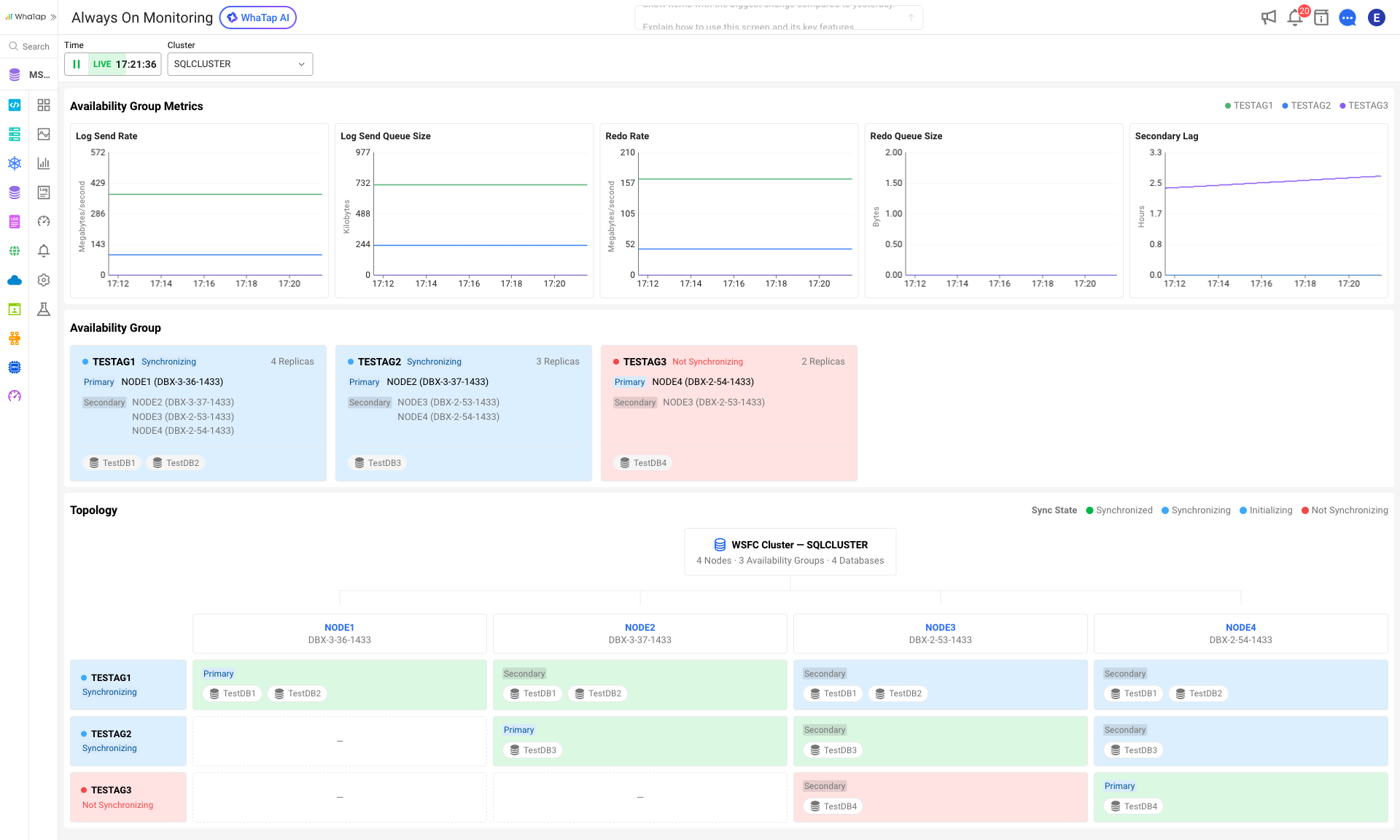Open the user profile avatar E
Screen dimensions: 1400x840
(x=1377, y=17)
